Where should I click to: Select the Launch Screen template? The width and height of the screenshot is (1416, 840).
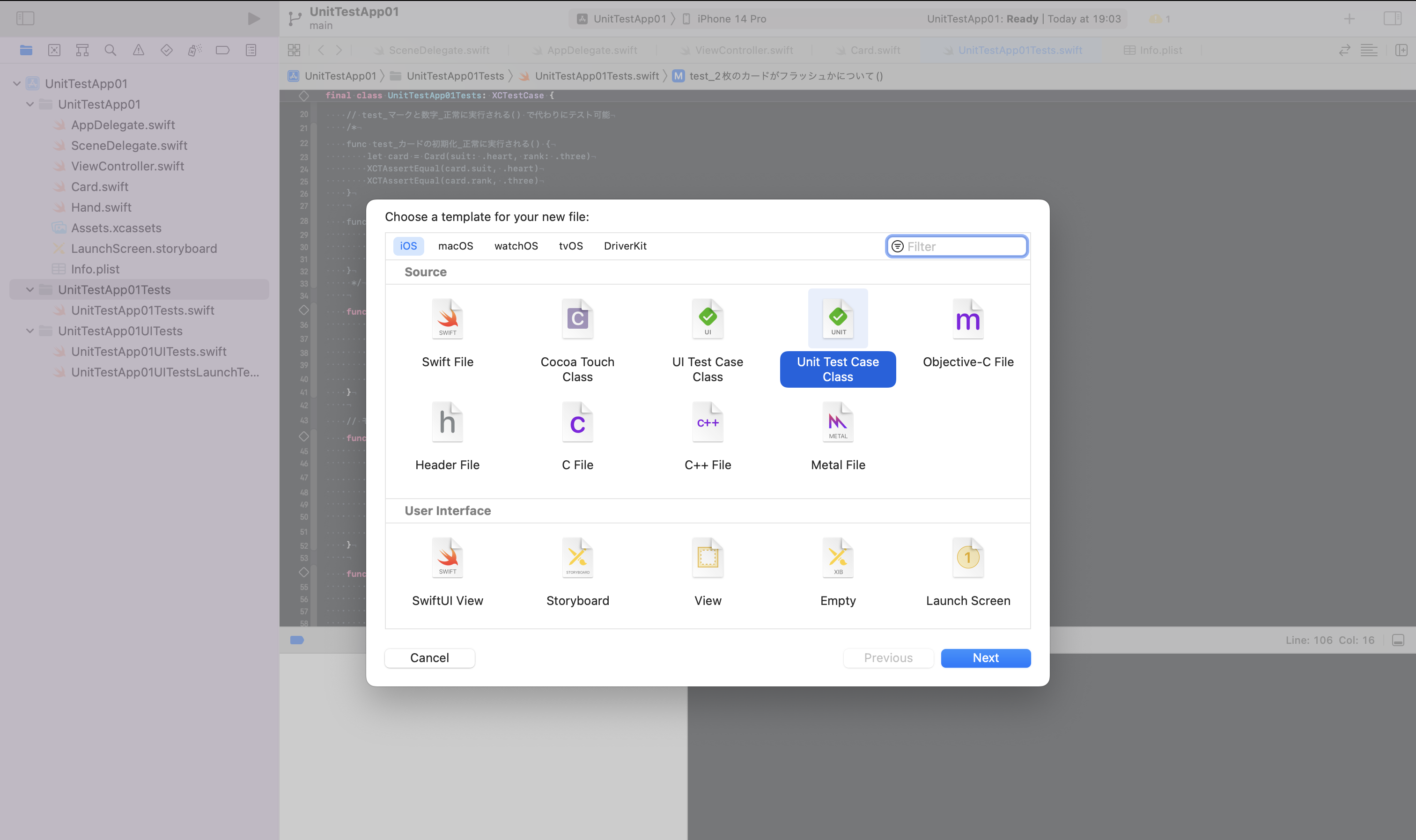(x=968, y=572)
